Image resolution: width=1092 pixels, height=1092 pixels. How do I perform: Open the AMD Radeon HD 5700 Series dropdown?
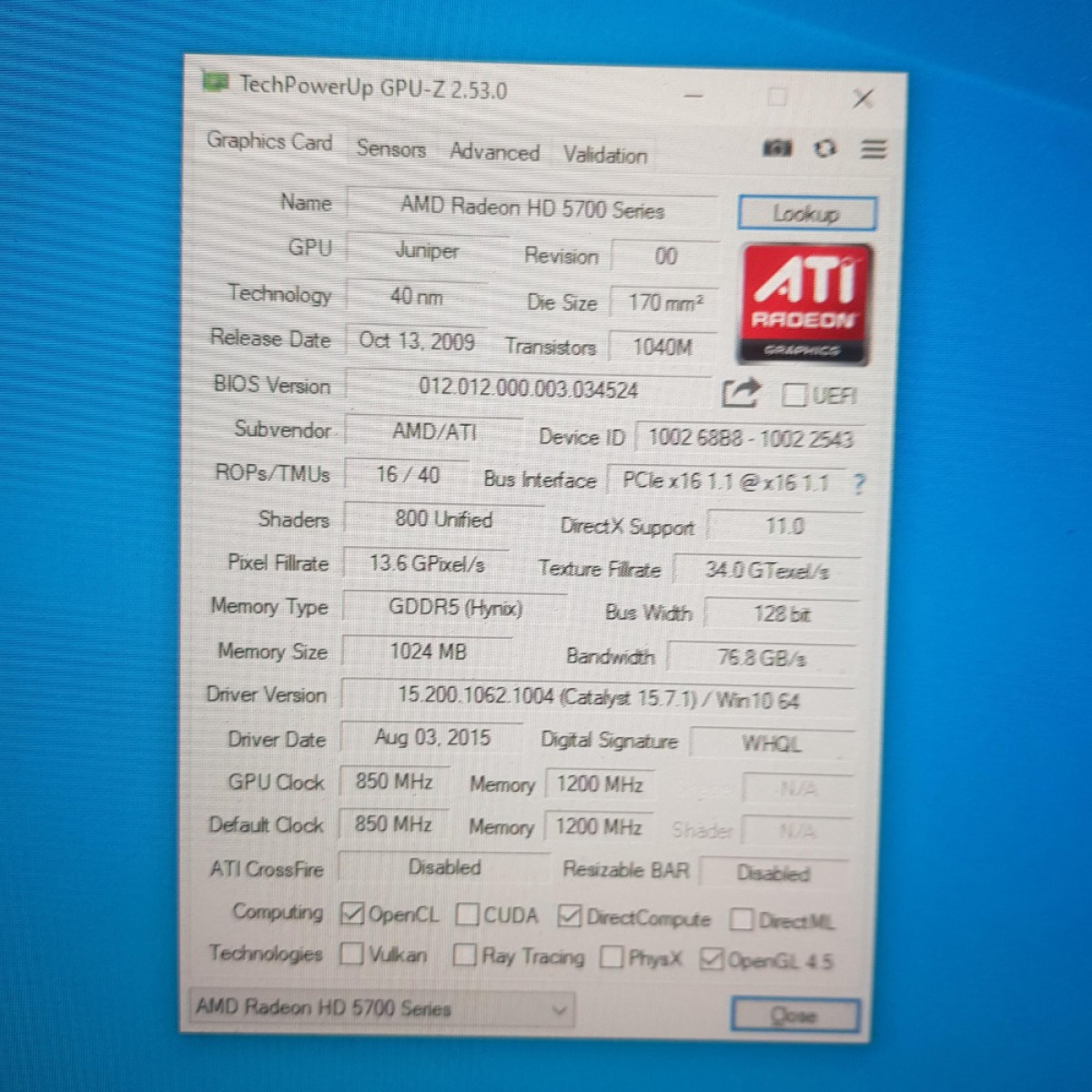(380, 1008)
